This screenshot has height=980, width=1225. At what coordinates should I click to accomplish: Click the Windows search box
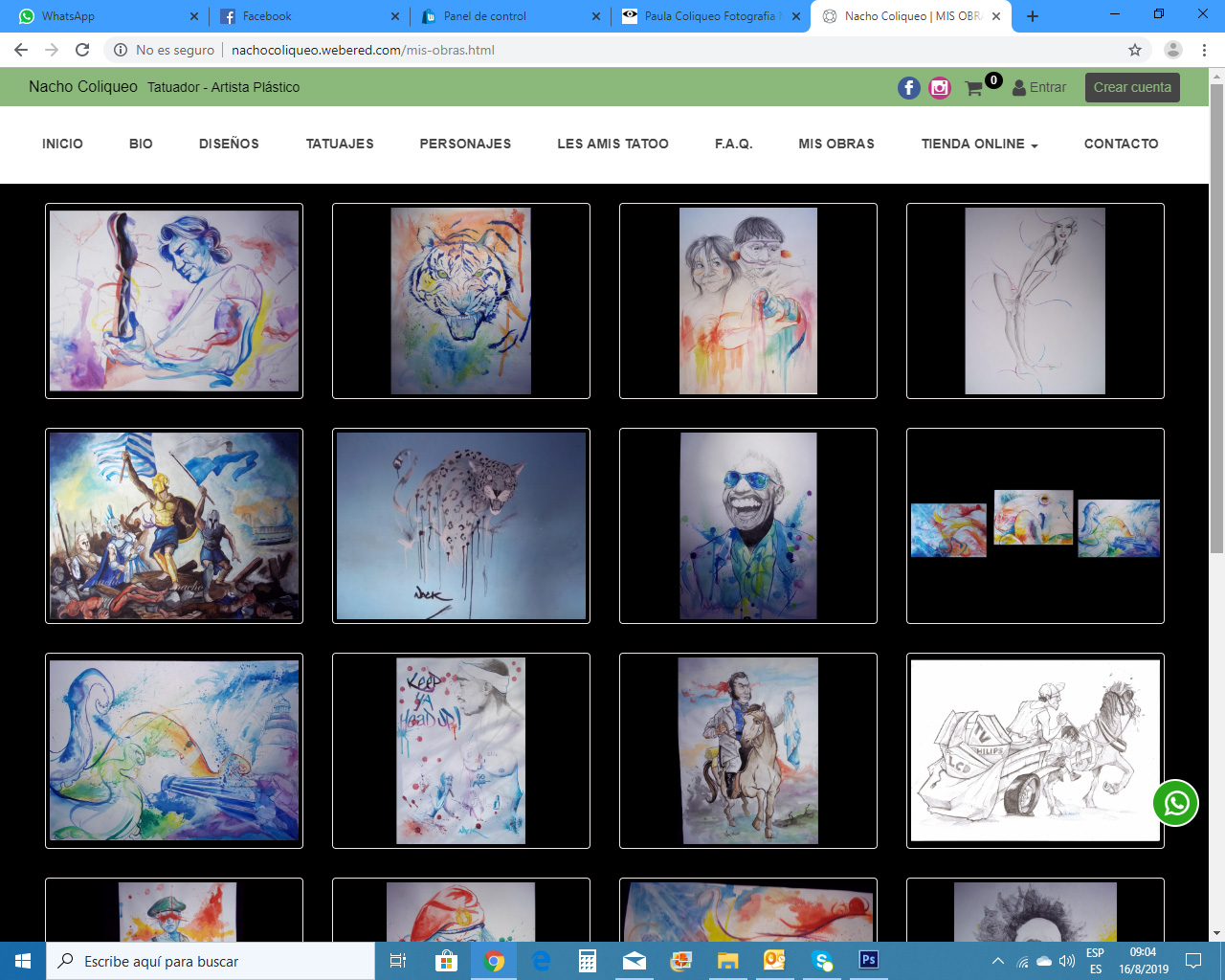[211, 961]
